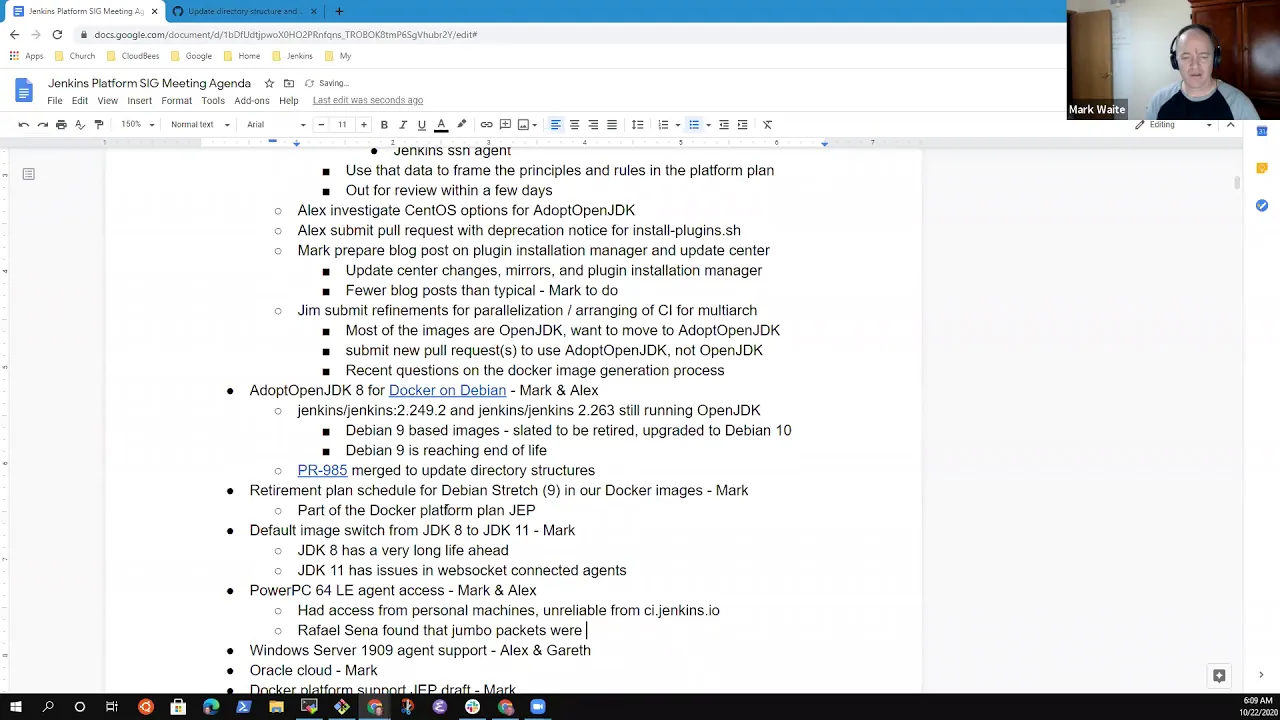Toggle underline formatting
The width and height of the screenshot is (1280, 720).
[x=422, y=125]
